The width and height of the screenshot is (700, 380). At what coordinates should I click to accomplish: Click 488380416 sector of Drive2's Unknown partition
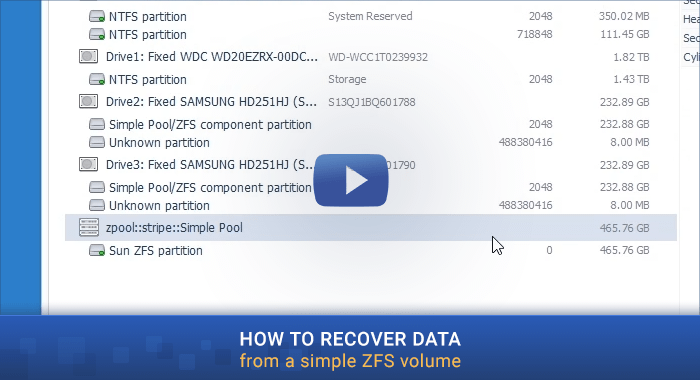(x=525, y=142)
